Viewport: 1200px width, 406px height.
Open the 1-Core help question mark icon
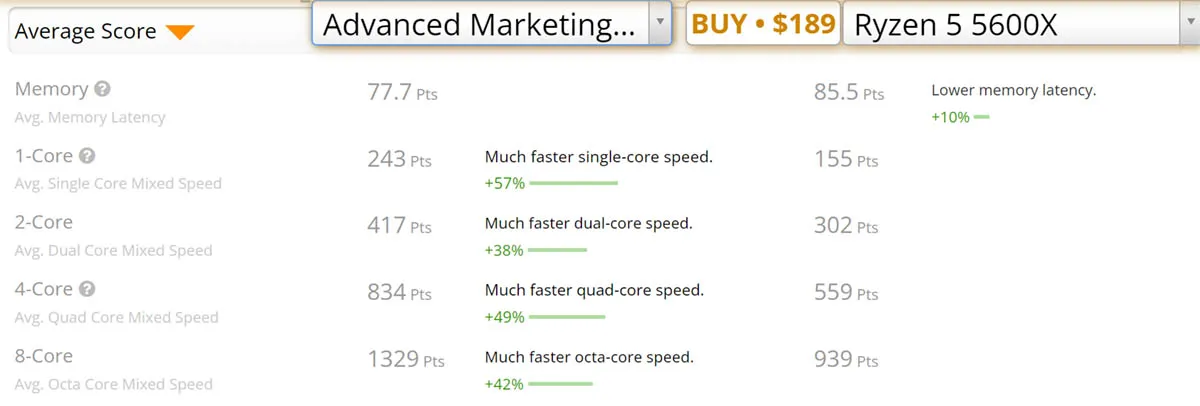(x=87, y=156)
